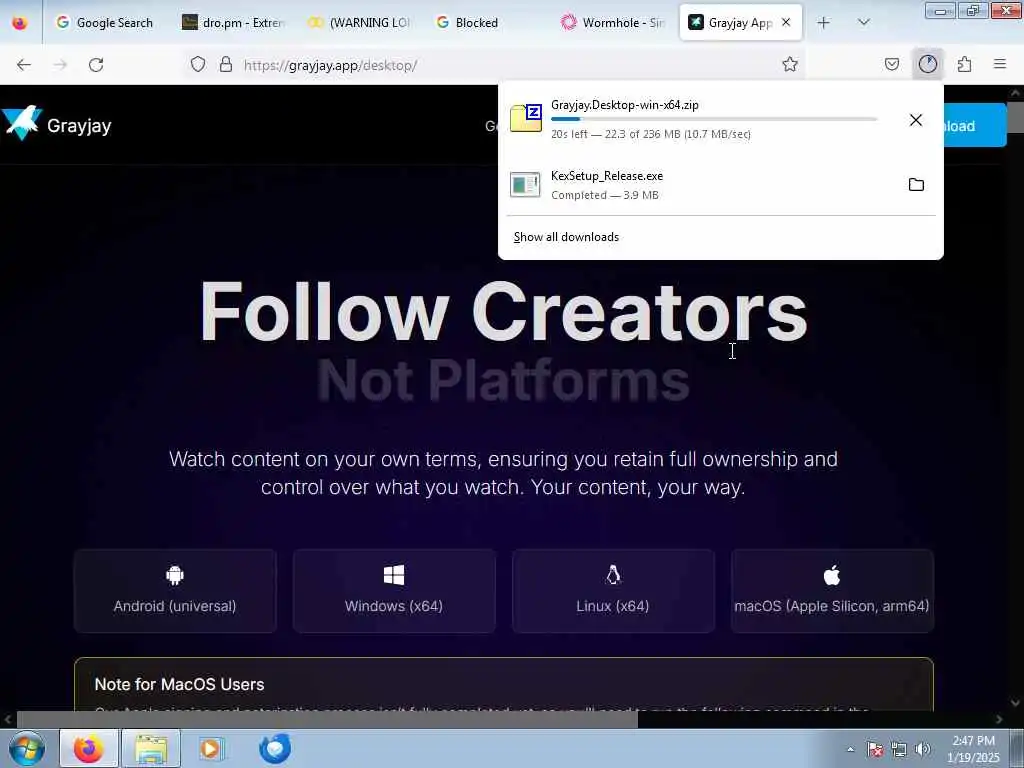The height and width of the screenshot is (768, 1024).
Task: Expand the list all tabs chevron
Action: point(864,23)
